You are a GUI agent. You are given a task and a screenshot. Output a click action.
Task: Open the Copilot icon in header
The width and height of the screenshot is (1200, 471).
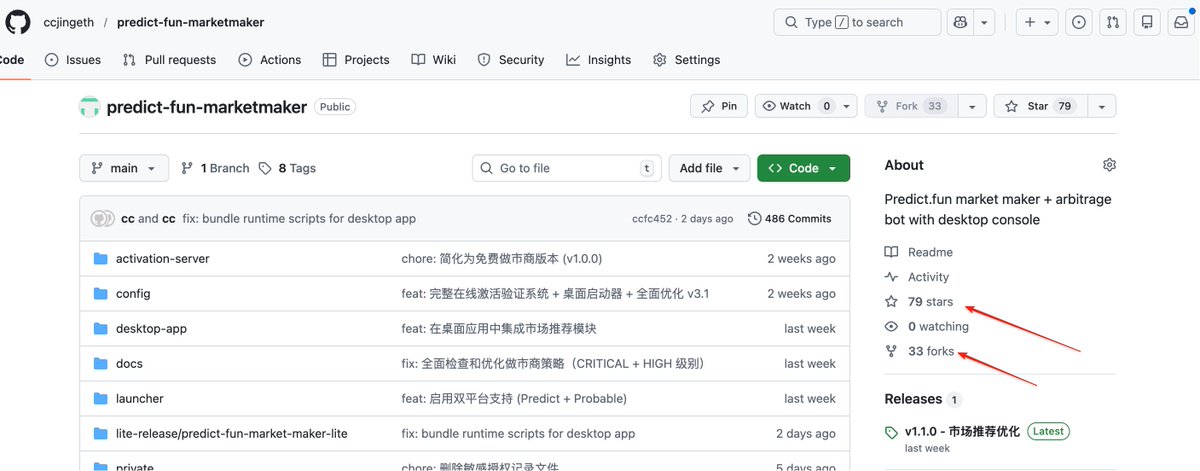(958, 22)
